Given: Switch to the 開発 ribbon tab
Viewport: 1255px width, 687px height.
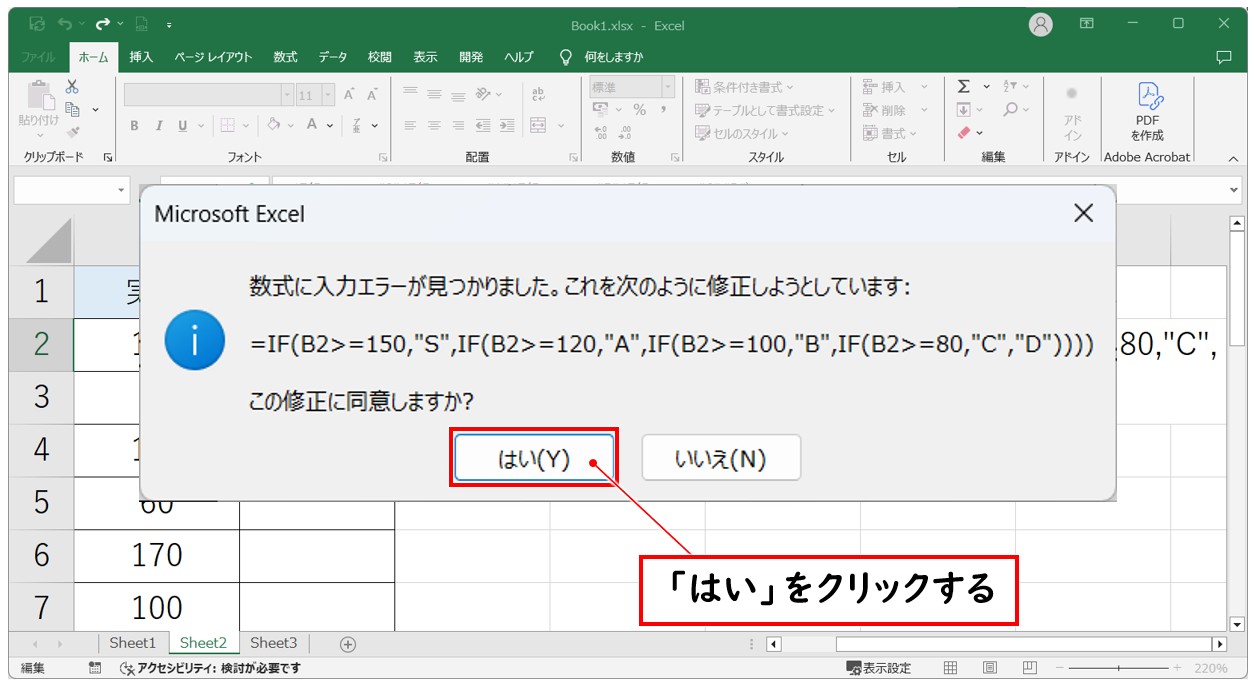Looking at the screenshot, I should pyautogui.click(x=470, y=57).
